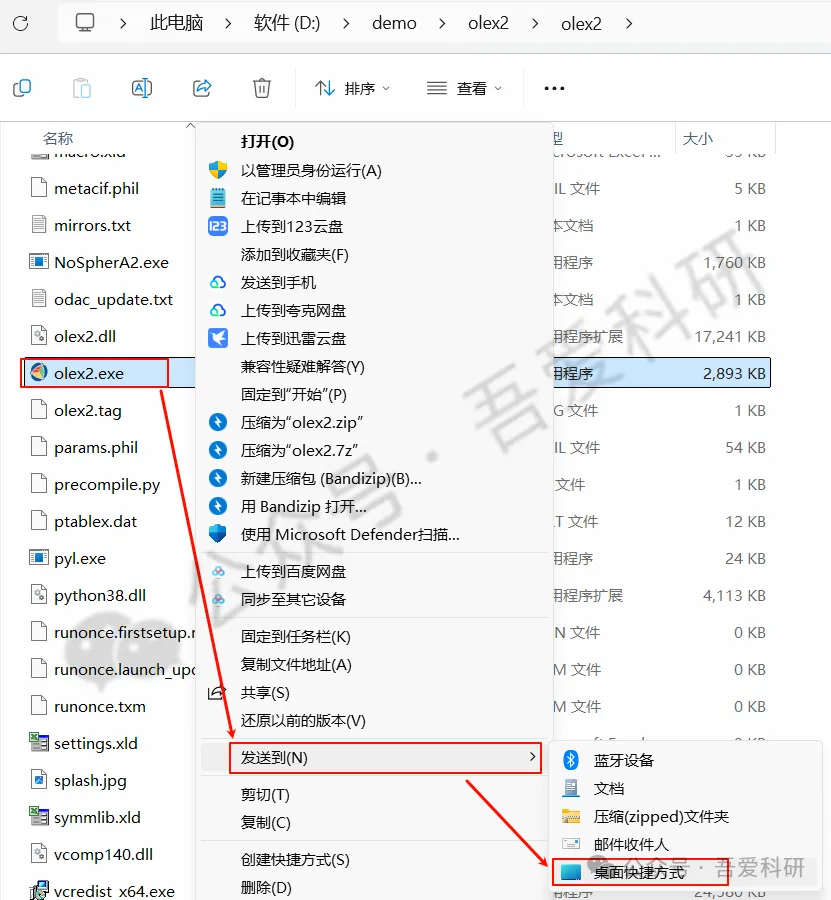Choose 发送到手机 menu entry

pos(278,282)
